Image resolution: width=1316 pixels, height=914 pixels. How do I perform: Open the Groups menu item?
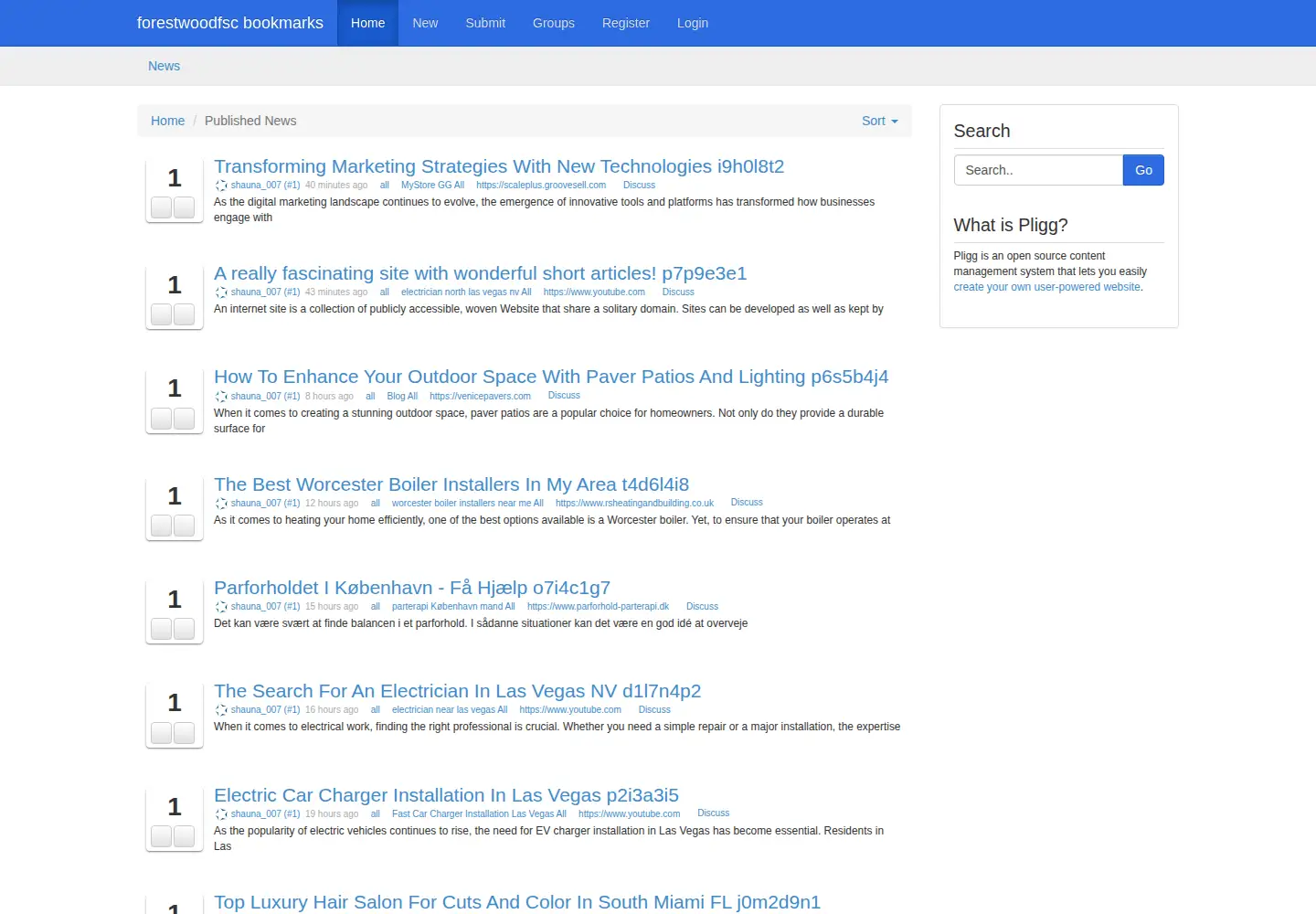(x=554, y=23)
